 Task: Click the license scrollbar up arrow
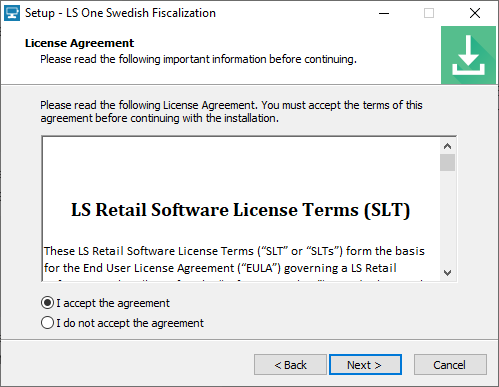[447, 146]
